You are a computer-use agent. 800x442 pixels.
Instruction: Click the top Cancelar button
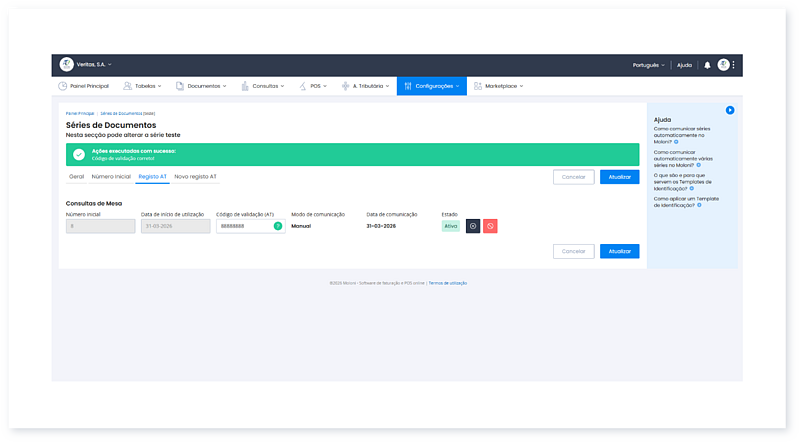[x=573, y=177]
